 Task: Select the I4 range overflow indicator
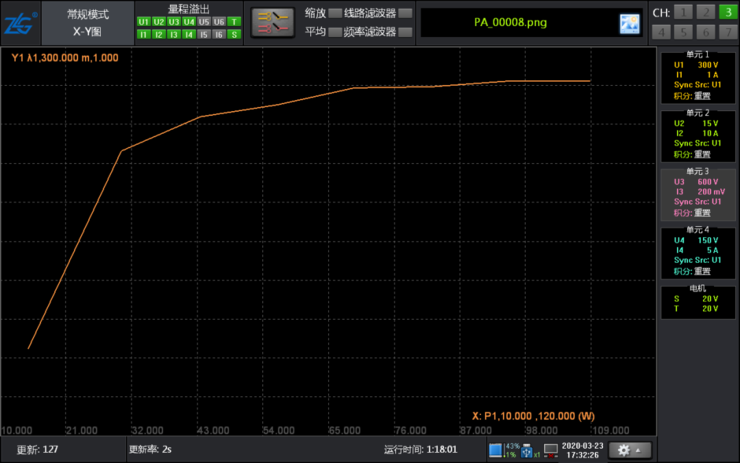189,34
